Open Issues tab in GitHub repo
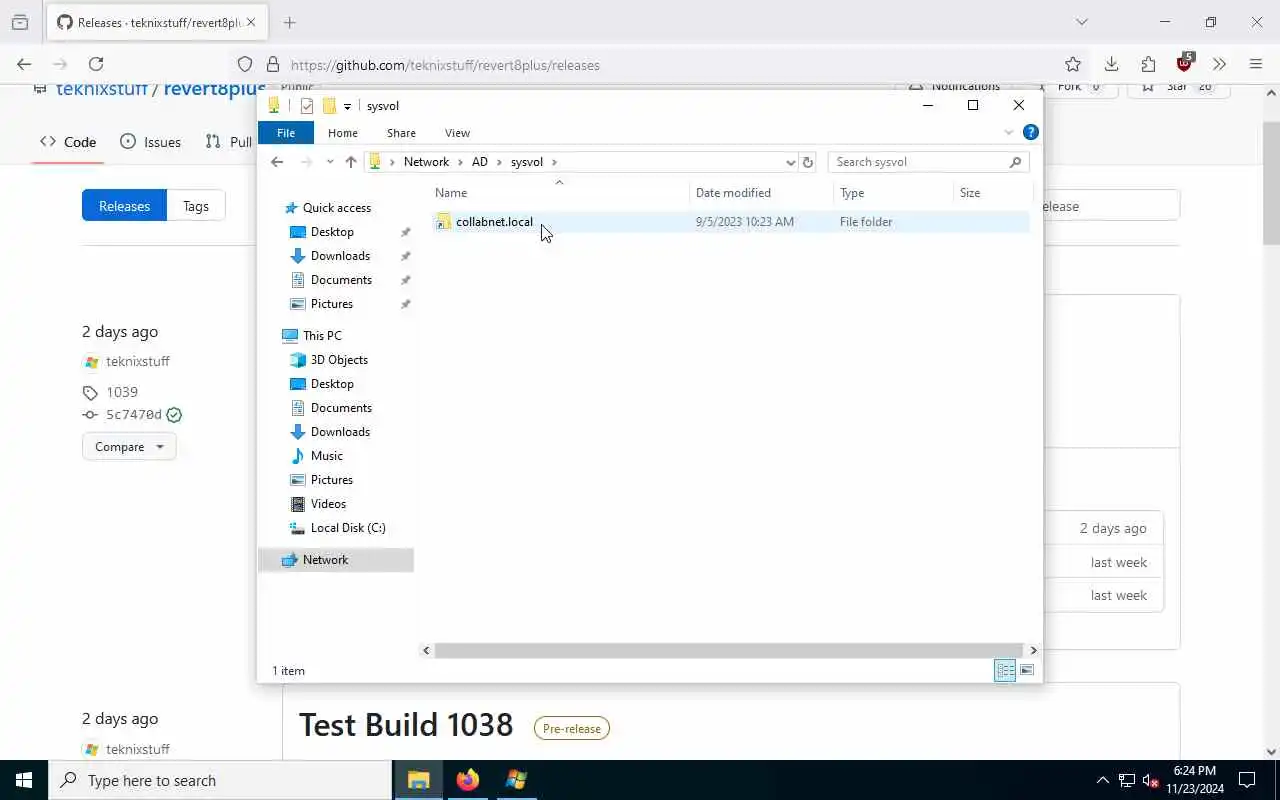The height and width of the screenshot is (800, 1280). click(151, 142)
